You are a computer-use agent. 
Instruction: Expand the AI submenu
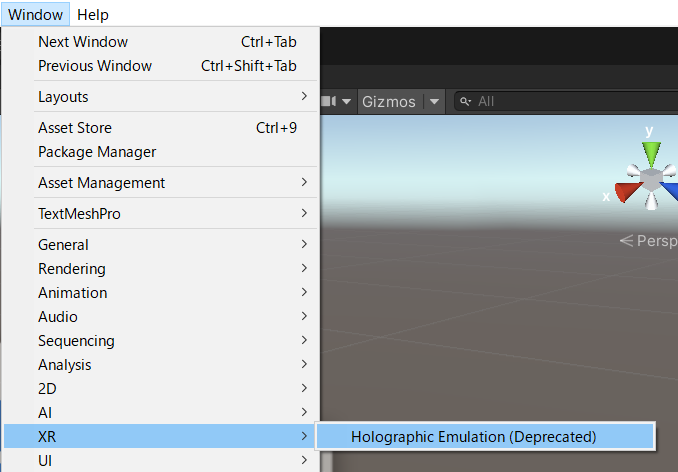pos(160,413)
